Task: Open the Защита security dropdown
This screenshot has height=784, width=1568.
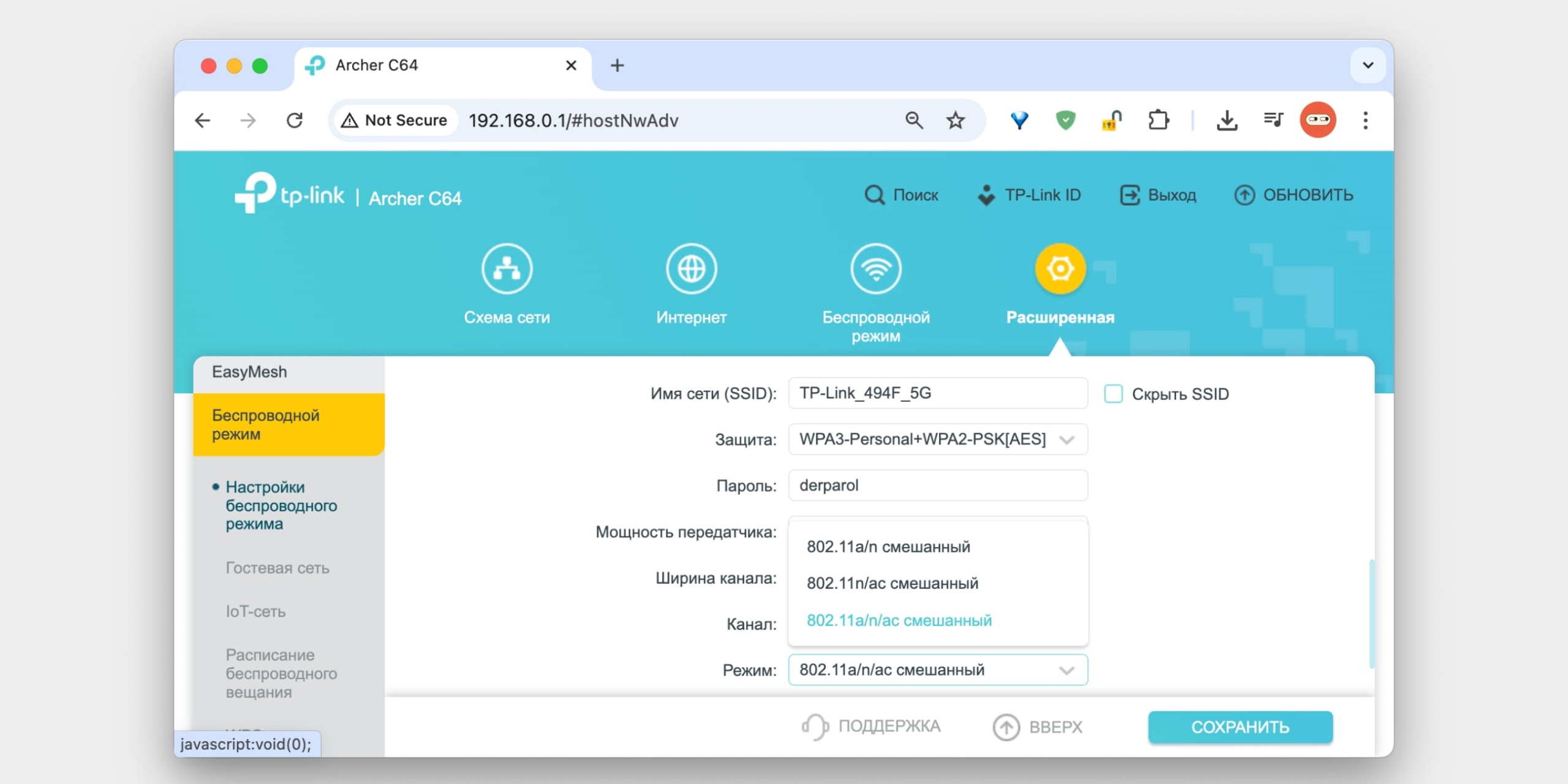Action: click(x=938, y=439)
